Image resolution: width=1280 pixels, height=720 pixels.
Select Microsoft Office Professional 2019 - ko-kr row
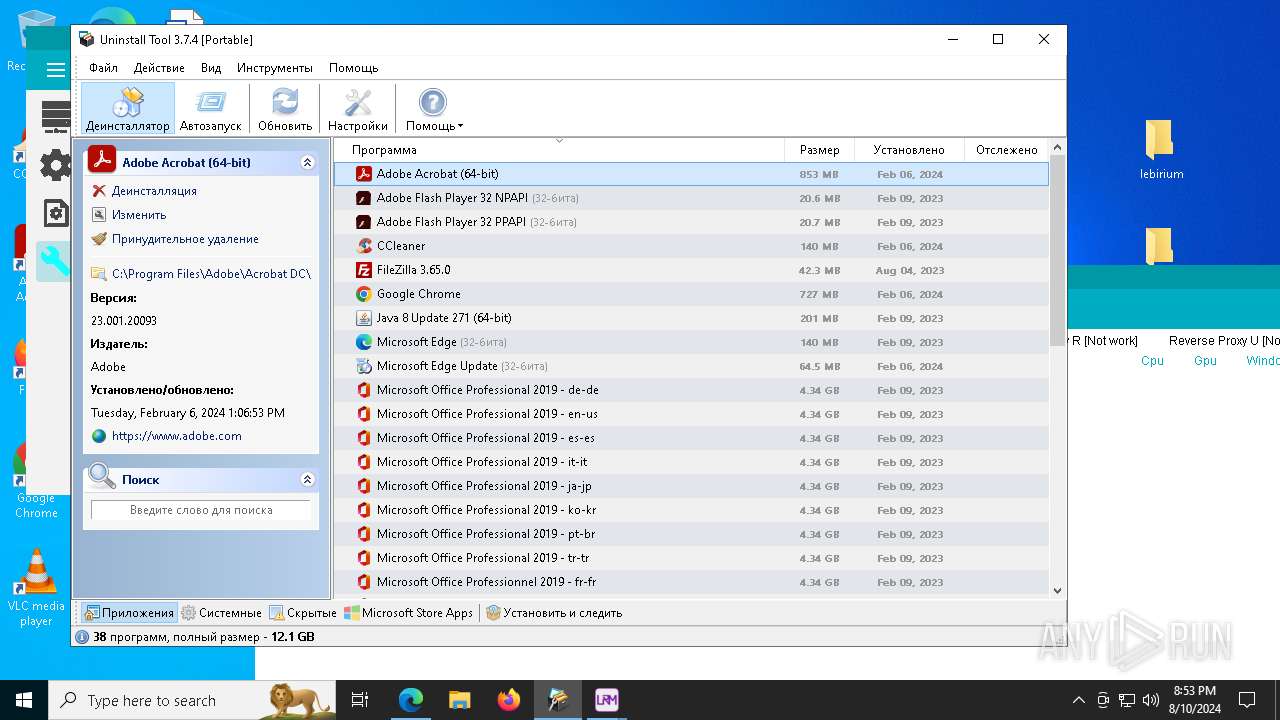691,510
